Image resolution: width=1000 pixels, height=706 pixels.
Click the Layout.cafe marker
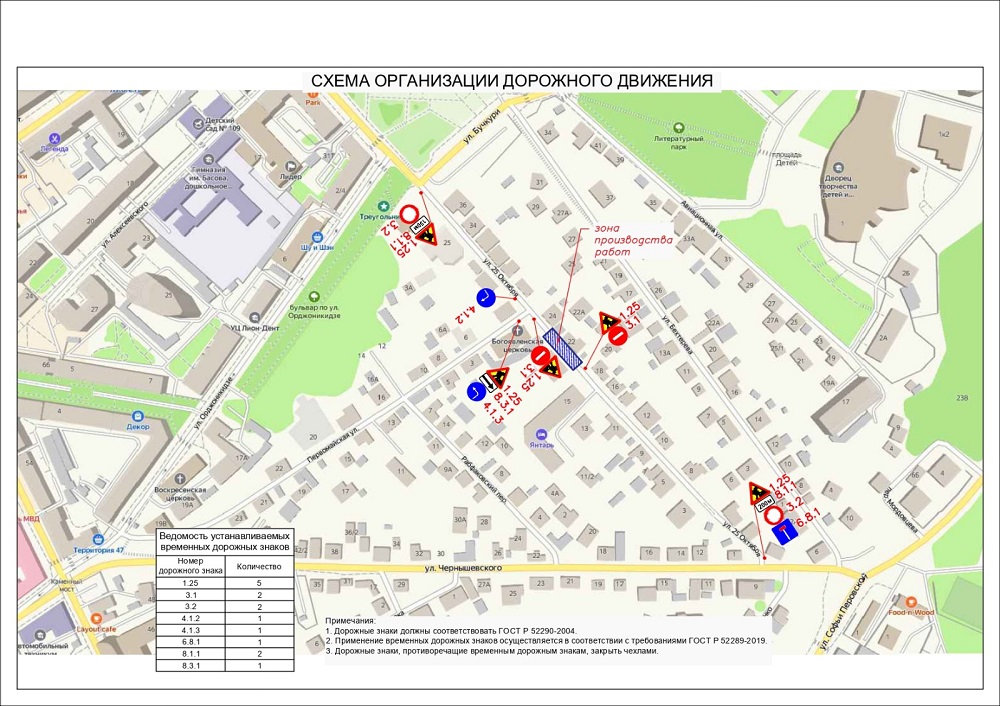(x=97, y=617)
